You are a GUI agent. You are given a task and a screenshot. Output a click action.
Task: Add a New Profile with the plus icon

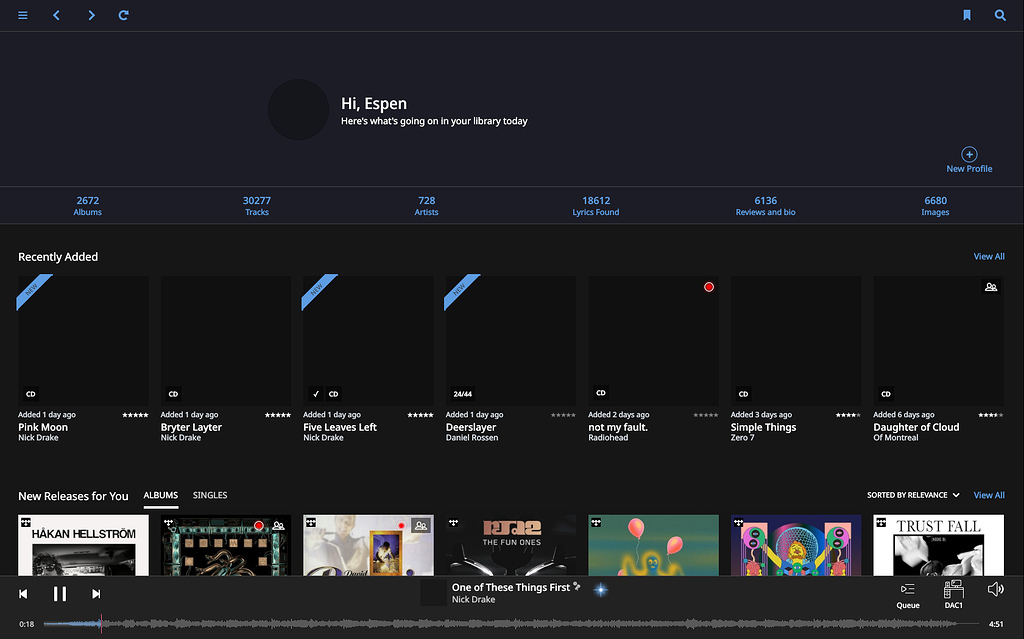(968, 155)
